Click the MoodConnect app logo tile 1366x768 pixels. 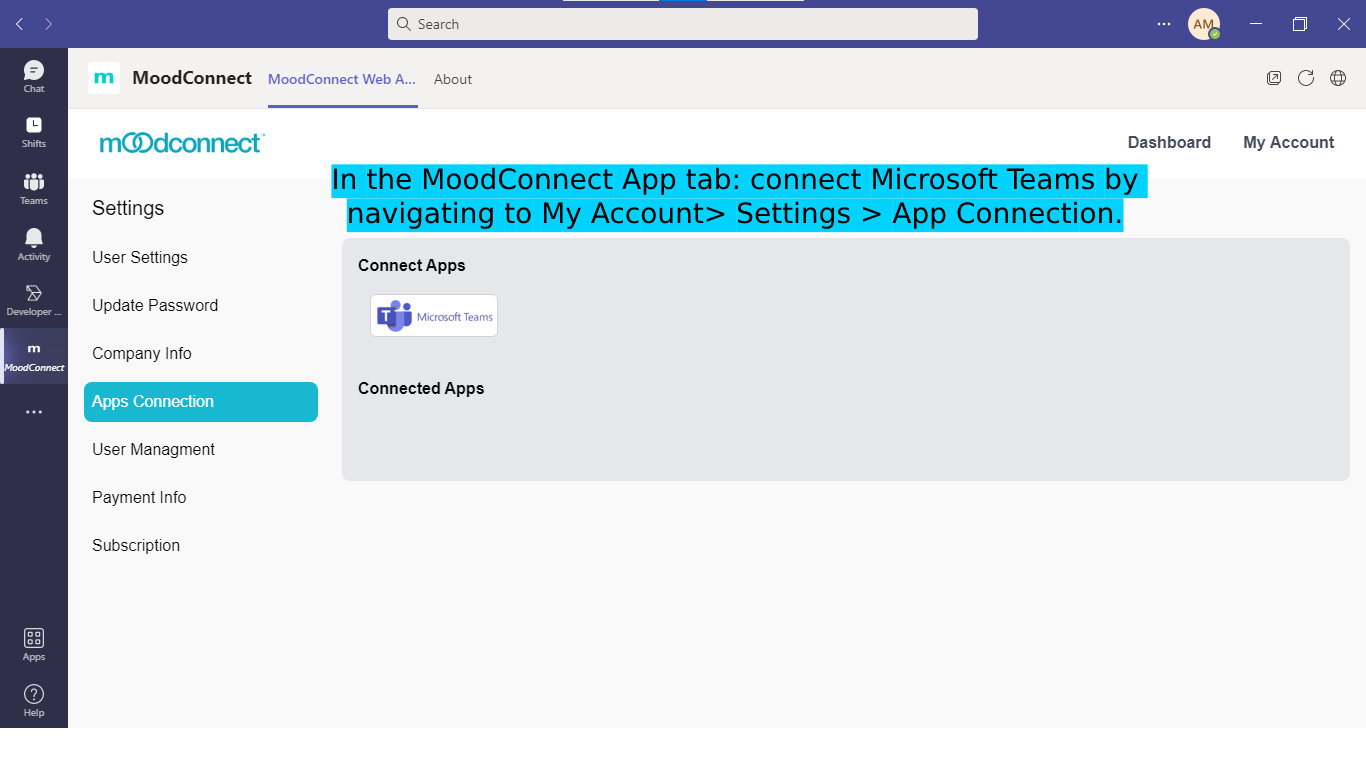[104, 78]
